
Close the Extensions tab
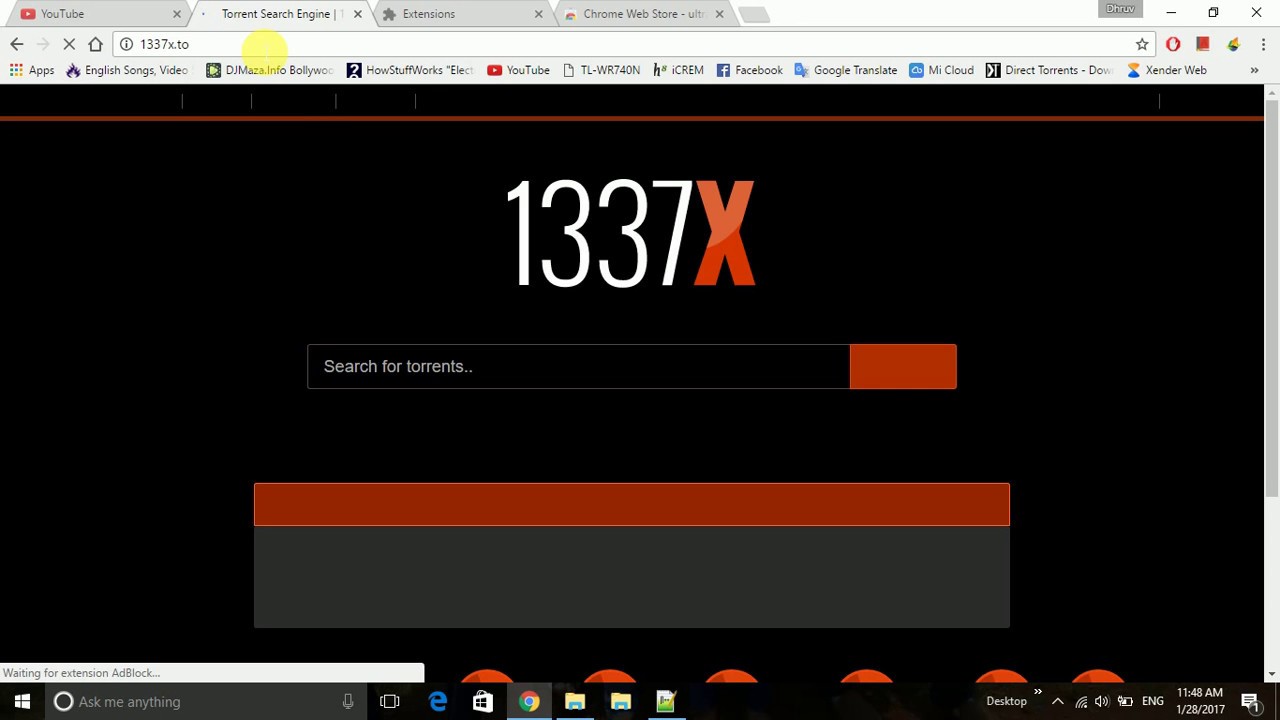539,14
